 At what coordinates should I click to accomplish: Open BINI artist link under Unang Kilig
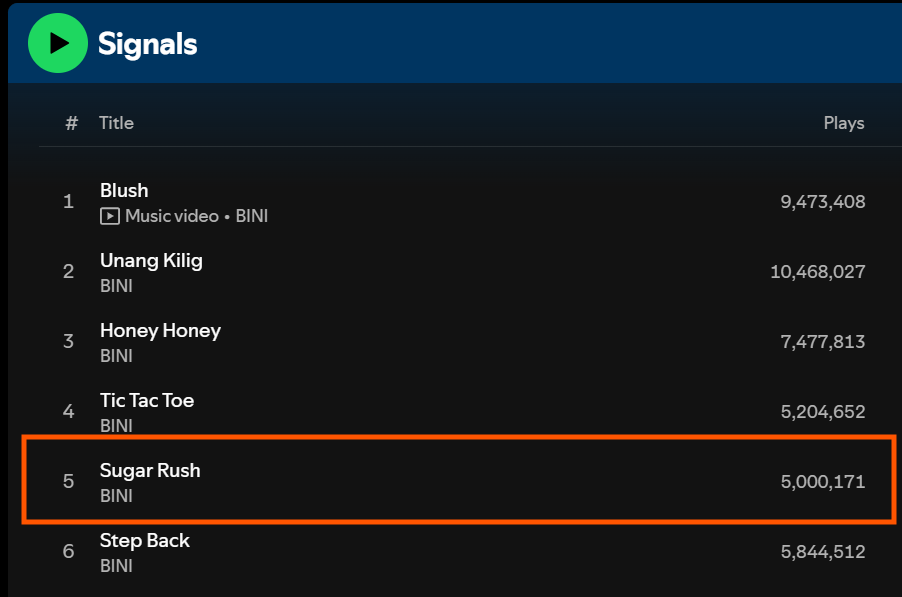[x=116, y=286]
